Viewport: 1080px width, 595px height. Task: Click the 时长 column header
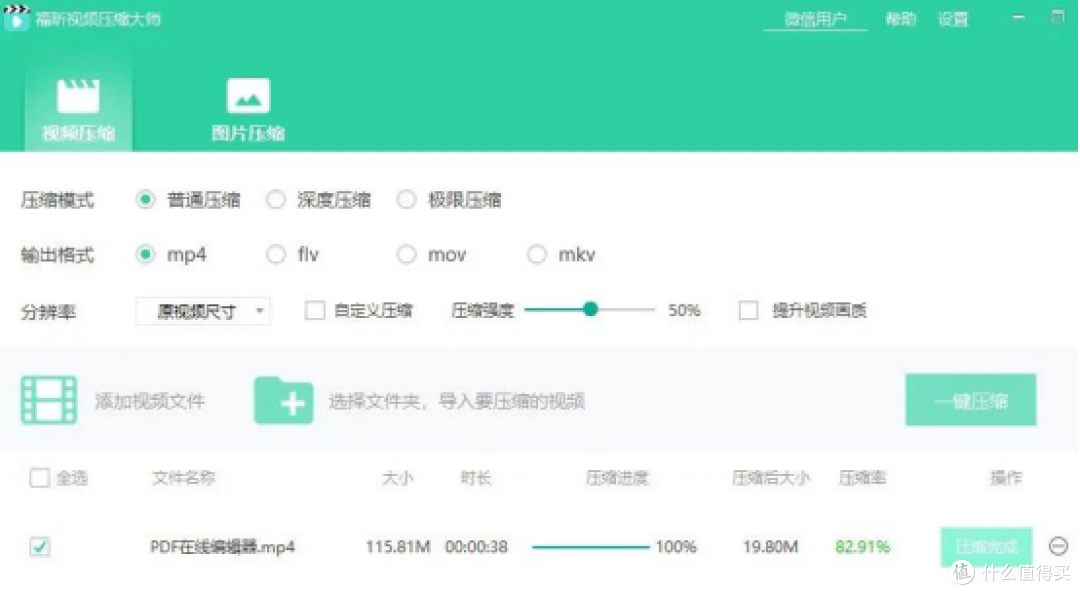[x=476, y=478]
